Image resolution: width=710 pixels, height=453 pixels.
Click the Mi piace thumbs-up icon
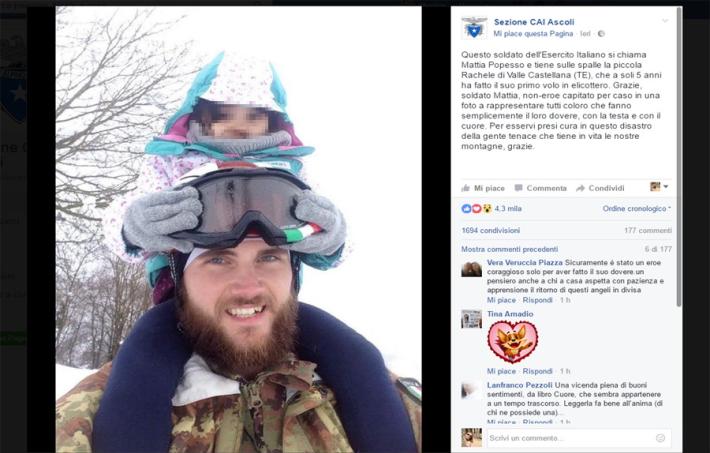pos(465,188)
